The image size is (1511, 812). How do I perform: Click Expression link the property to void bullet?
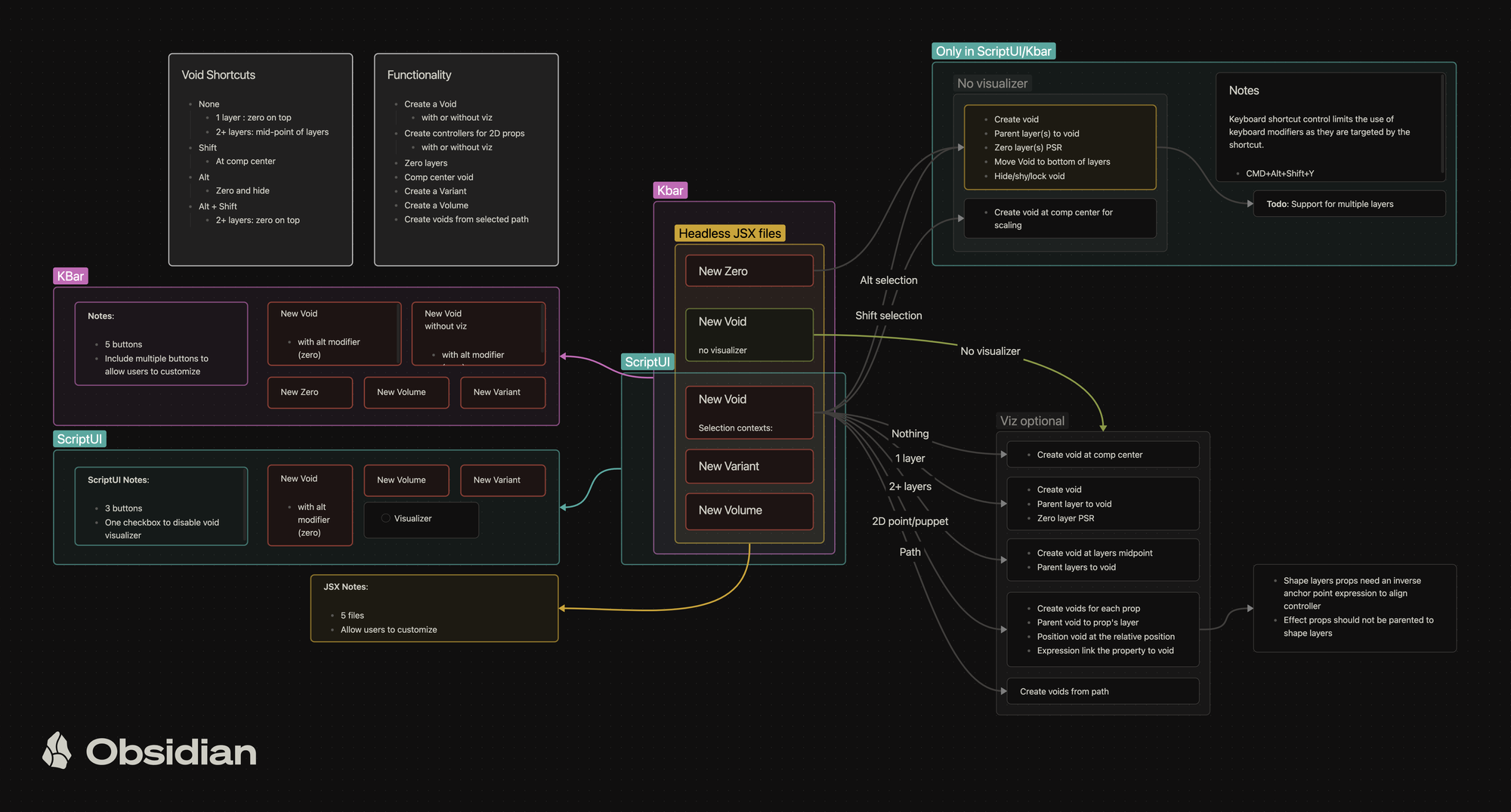[1105, 651]
